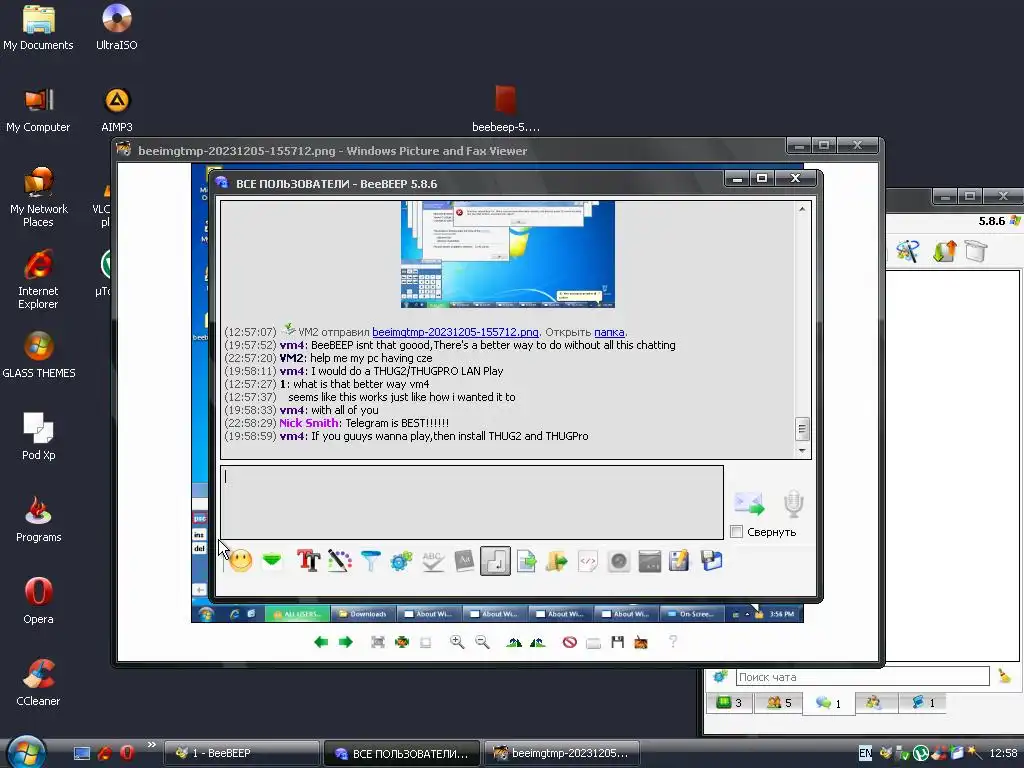Select the UltraISO desktop icon
This screenshot has width=1024, height=768.
pos(116,27)
